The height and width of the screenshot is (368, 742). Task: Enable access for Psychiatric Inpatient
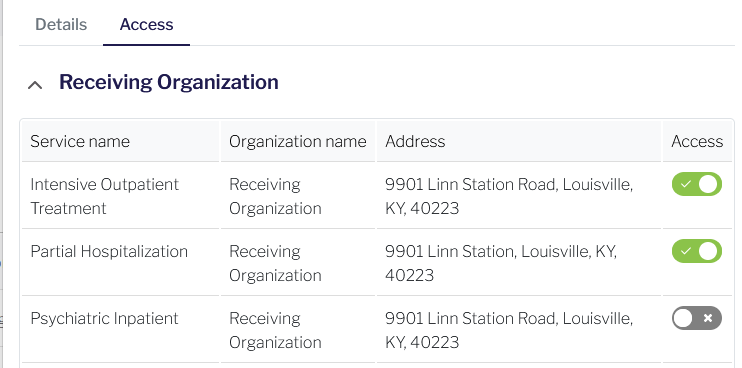[x=697, y=318]
